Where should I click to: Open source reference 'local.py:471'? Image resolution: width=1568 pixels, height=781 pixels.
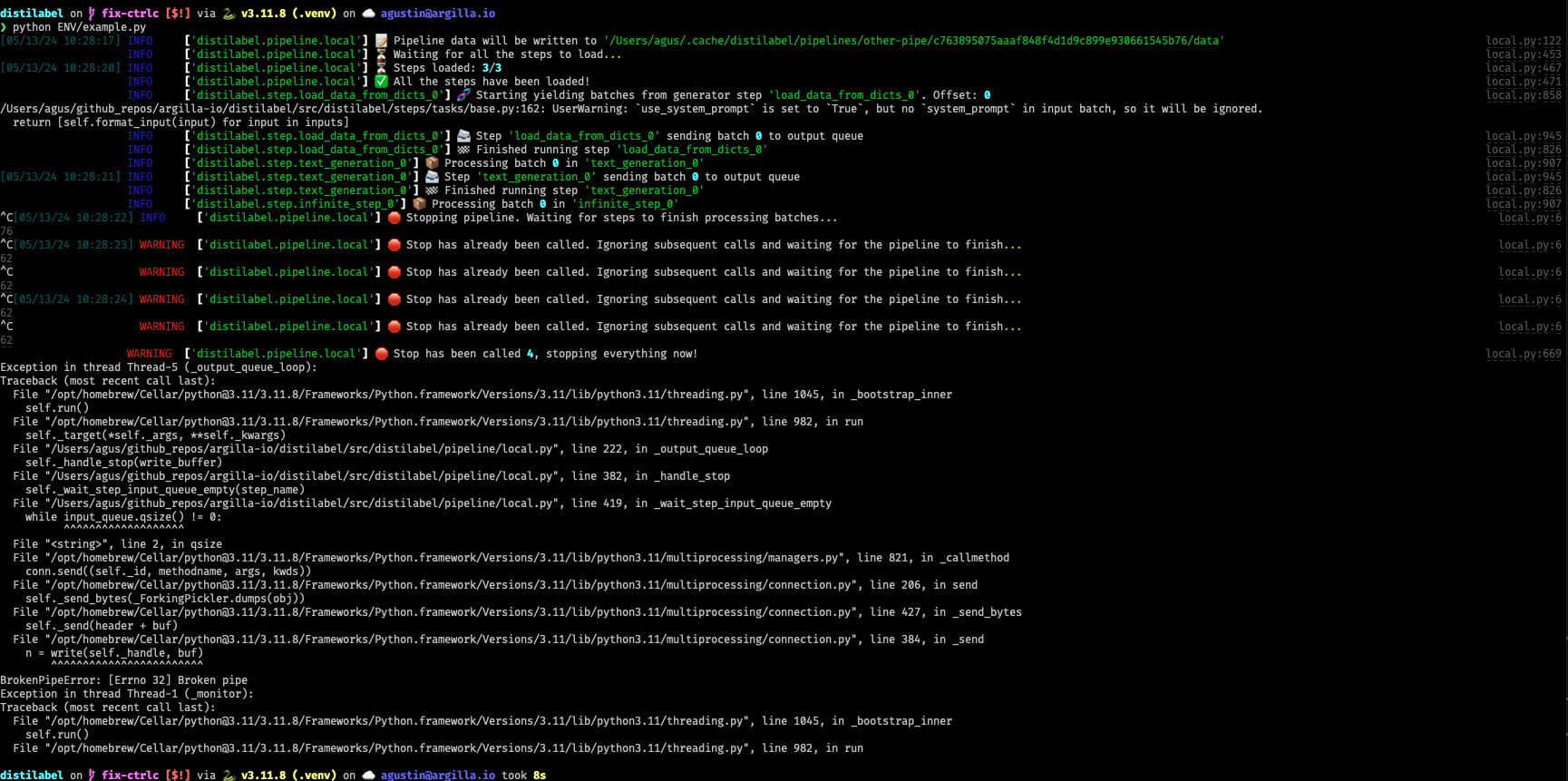(1524, 82)
